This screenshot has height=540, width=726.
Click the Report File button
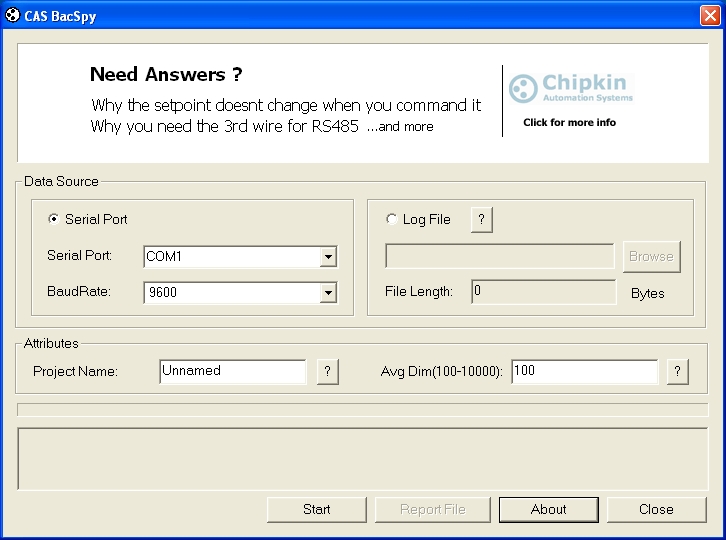(x=432, y=510)
